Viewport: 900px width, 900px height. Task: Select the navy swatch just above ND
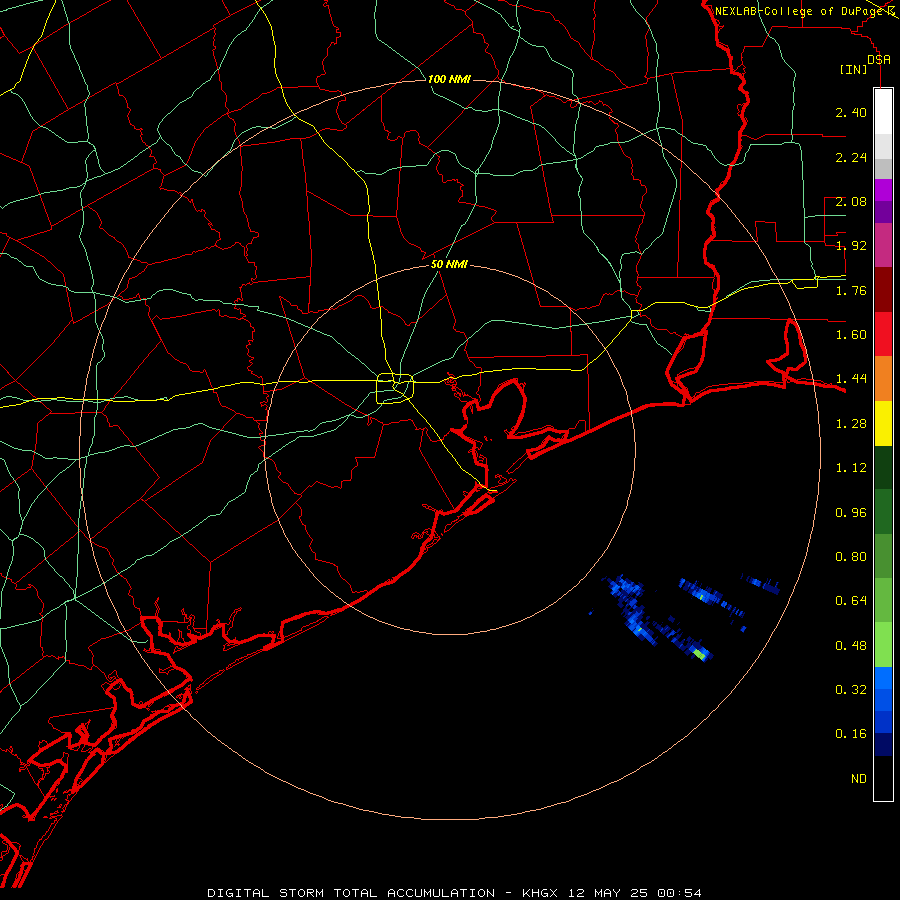(x=883, y=744)
